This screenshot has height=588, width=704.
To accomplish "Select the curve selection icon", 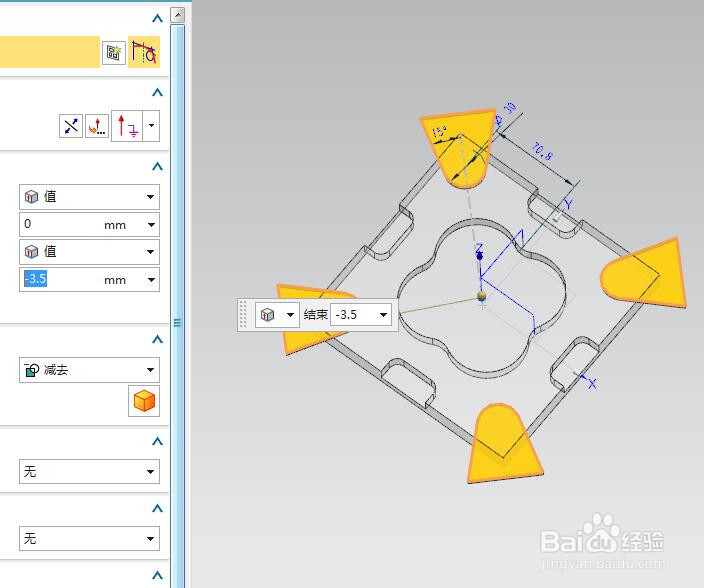I will pyautogui.click(x=144, y=52).
